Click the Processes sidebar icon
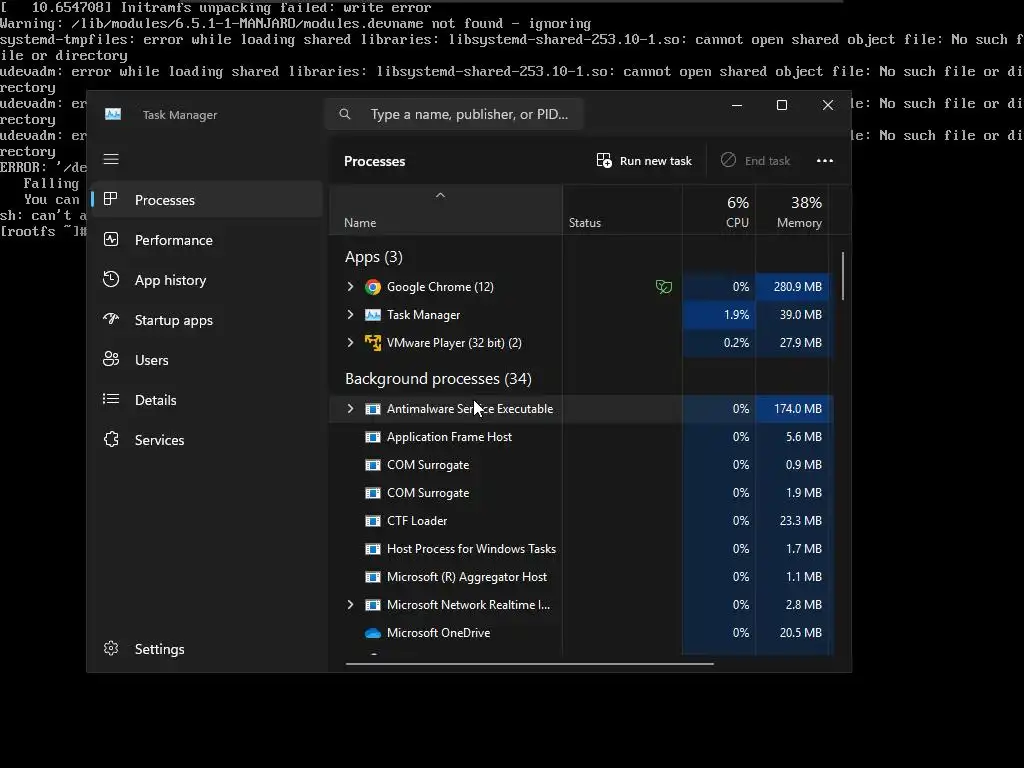The image size is (1024, 768). click(x=110, y=199)
